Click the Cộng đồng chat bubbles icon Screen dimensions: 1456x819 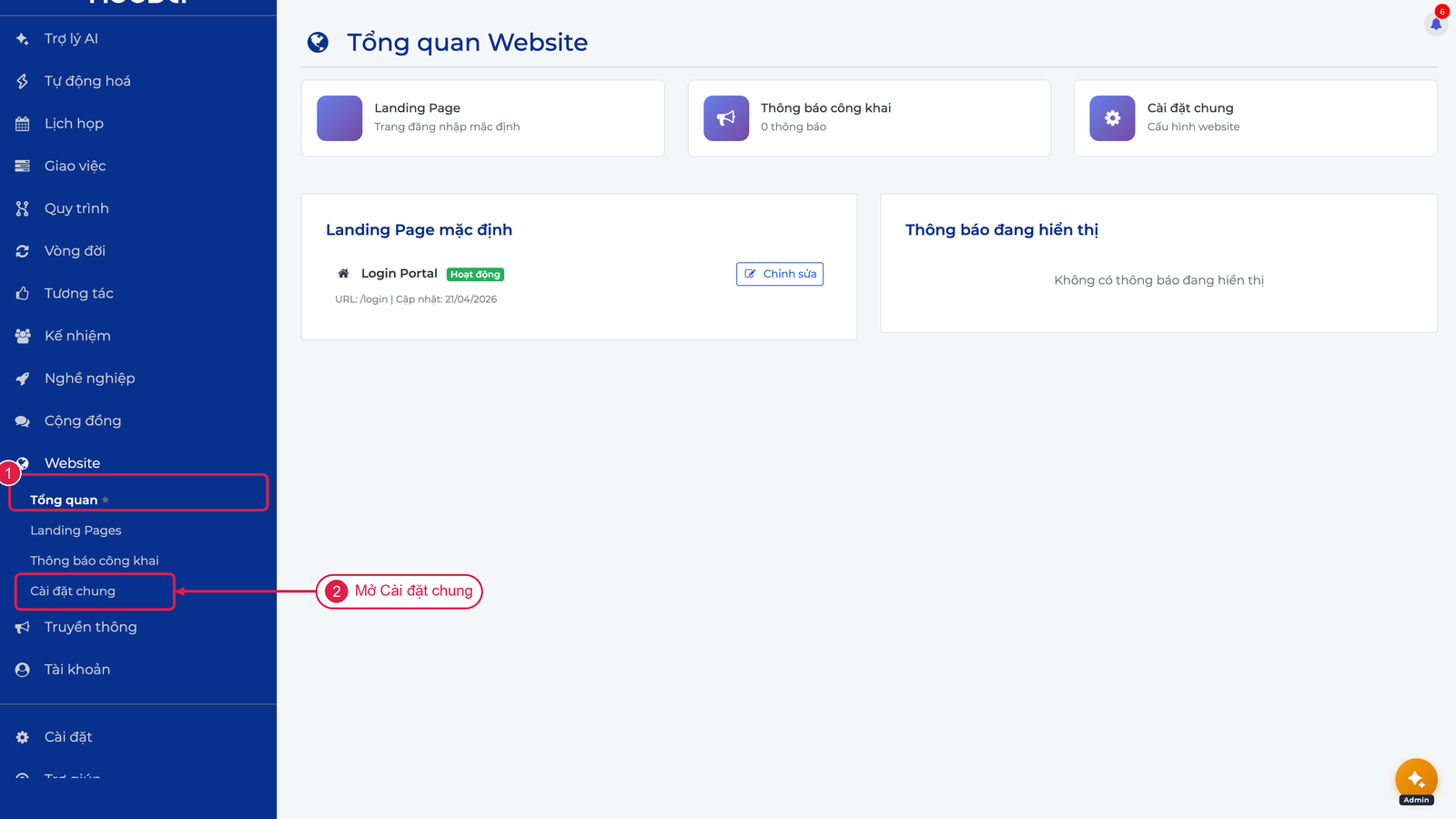pos(23,420)
